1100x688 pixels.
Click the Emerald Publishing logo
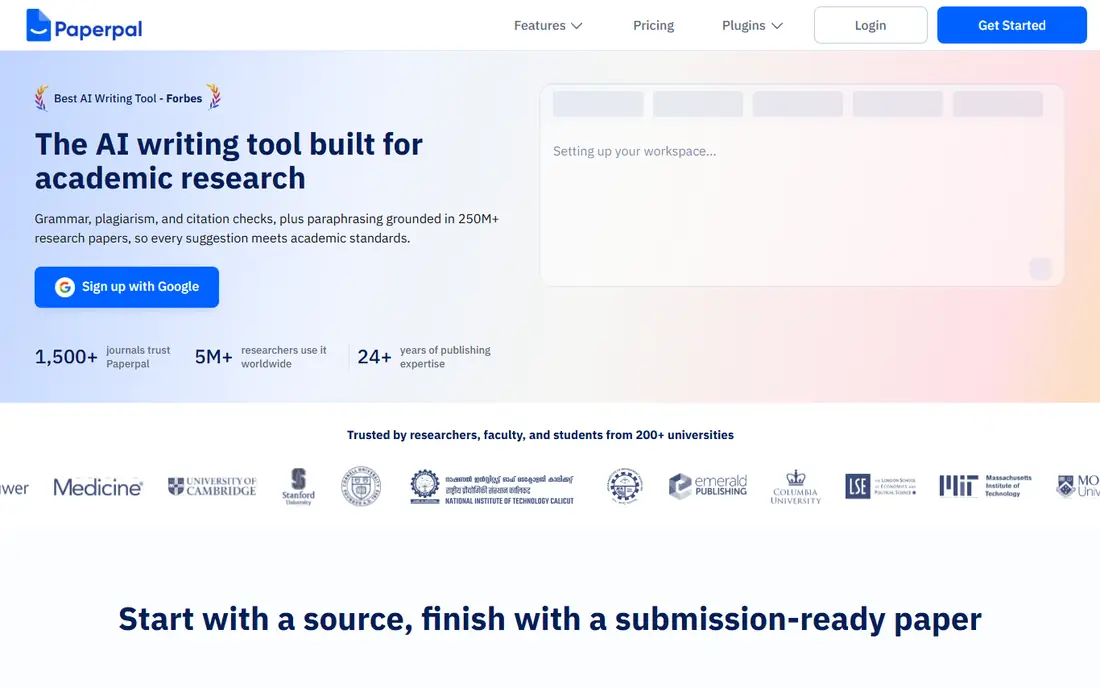tap(708, 486)
